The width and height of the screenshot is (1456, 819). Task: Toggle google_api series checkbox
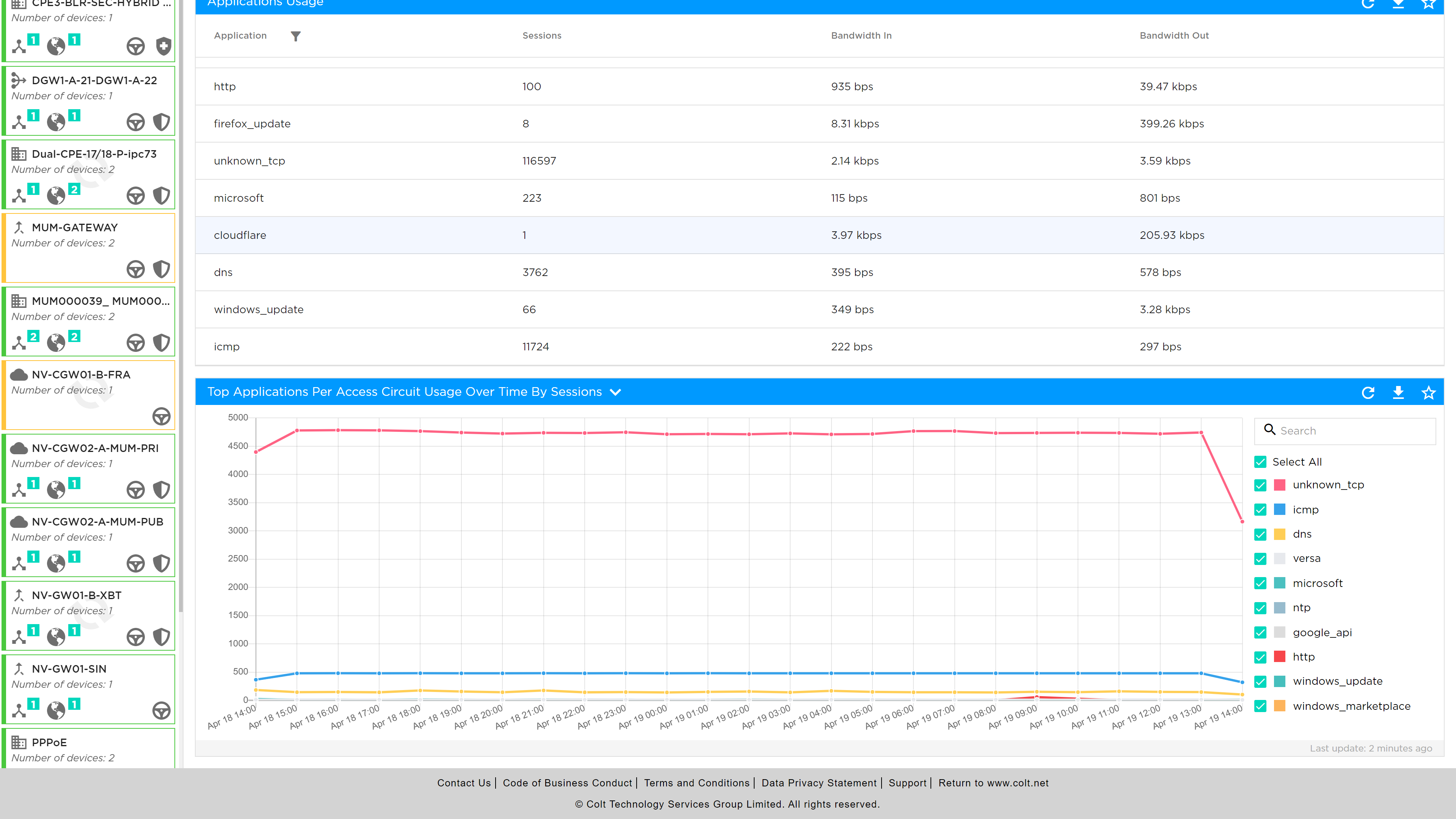[x=1260, y=632]
